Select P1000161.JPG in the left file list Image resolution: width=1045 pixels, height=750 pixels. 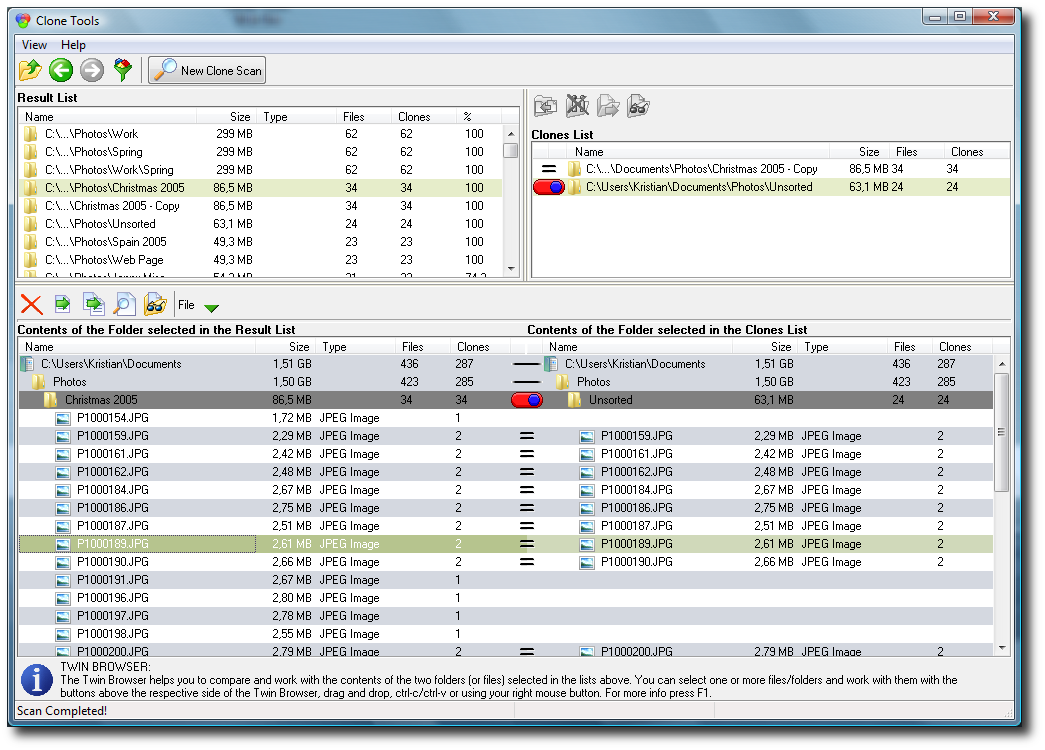pos(112,454)
